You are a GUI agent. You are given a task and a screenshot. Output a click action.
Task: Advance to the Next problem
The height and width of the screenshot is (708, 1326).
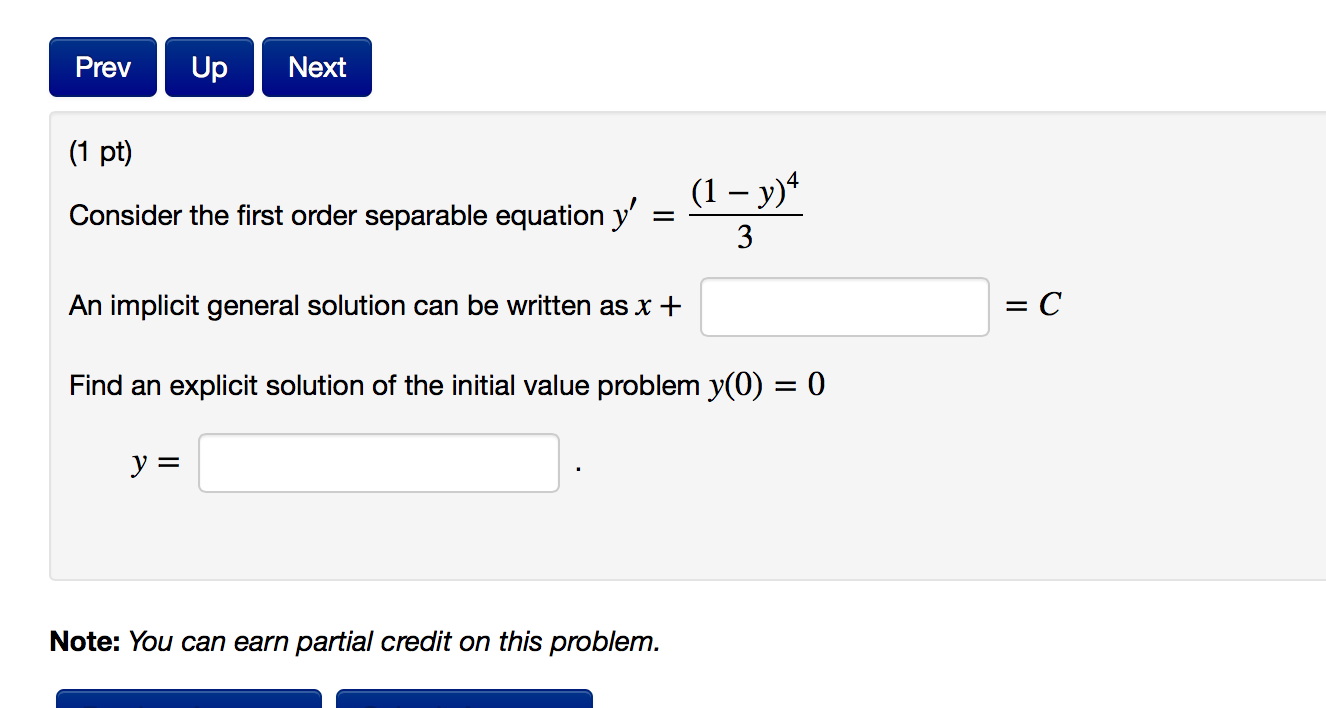pos(317,67)
